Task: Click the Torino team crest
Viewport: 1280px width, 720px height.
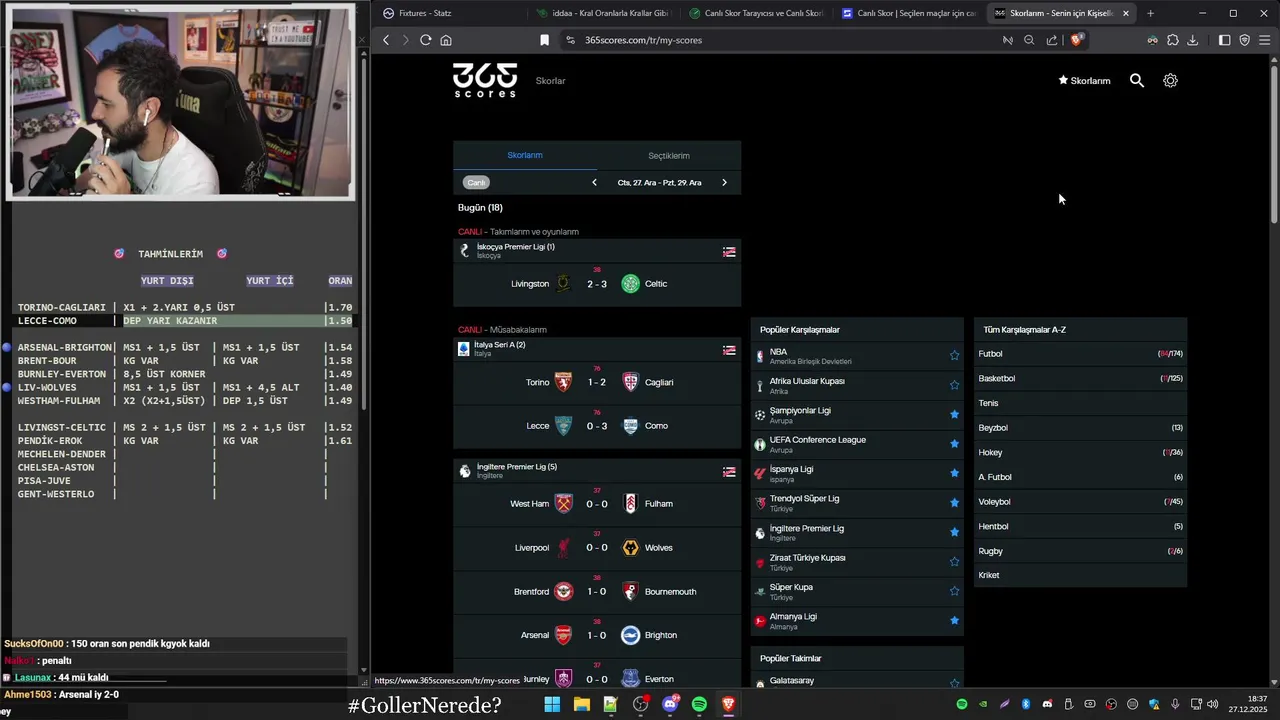Action: (564, 382)
